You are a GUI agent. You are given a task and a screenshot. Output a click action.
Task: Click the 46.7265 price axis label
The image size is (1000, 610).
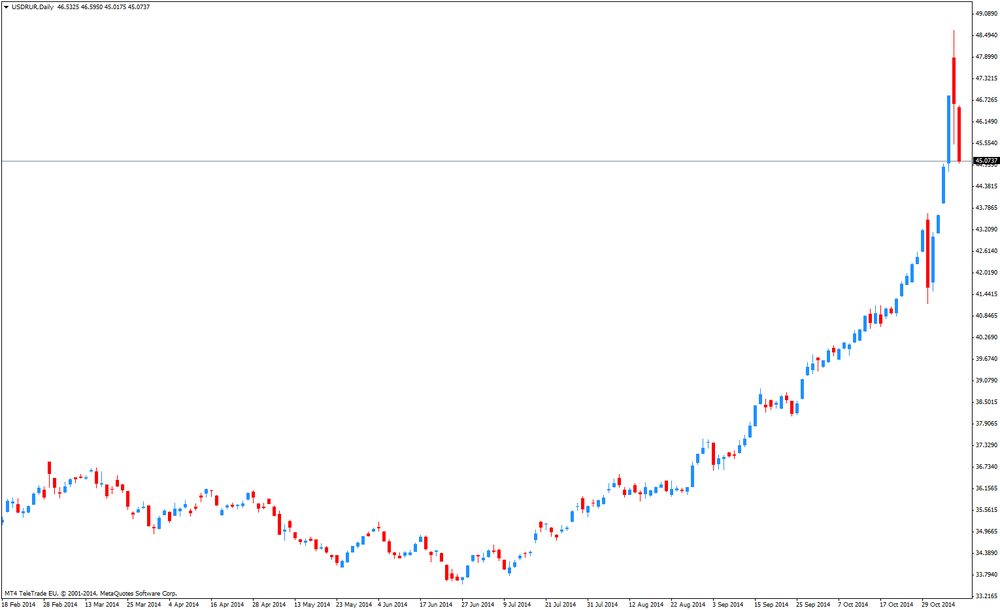pos(986,100)
